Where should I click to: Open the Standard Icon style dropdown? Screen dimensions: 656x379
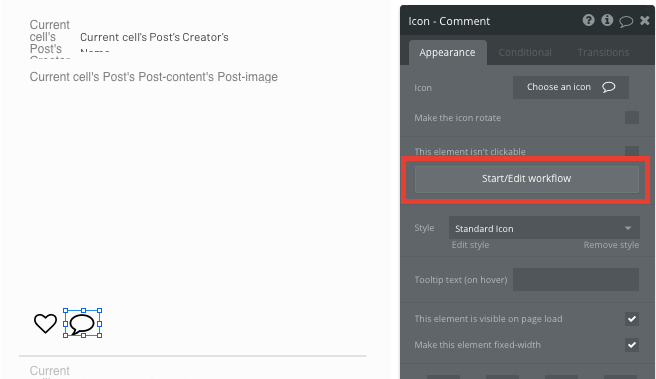pyautogui.click(x=544, y=228)
